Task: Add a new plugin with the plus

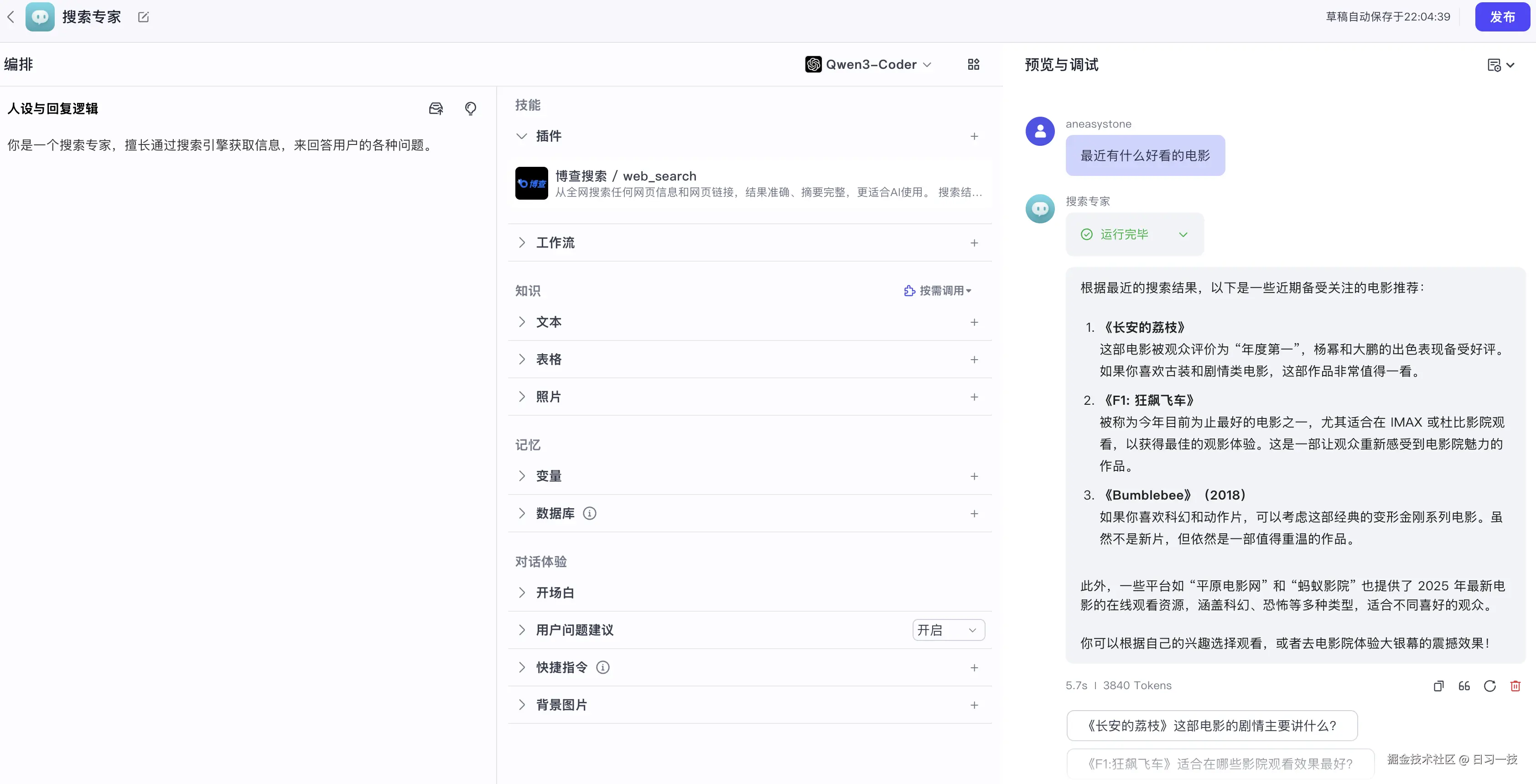Action: (x=974, y=136)
